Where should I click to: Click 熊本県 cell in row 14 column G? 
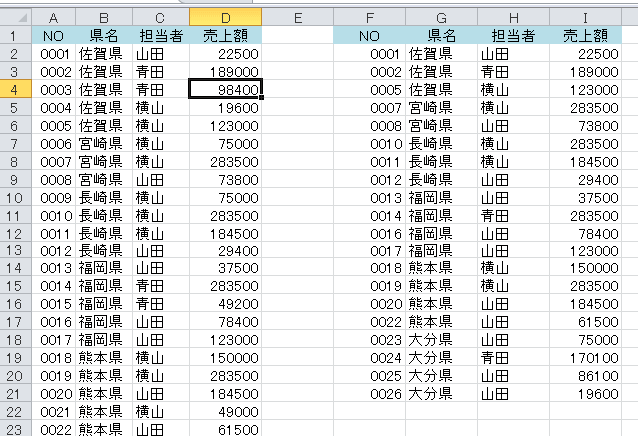pos(441,268)
